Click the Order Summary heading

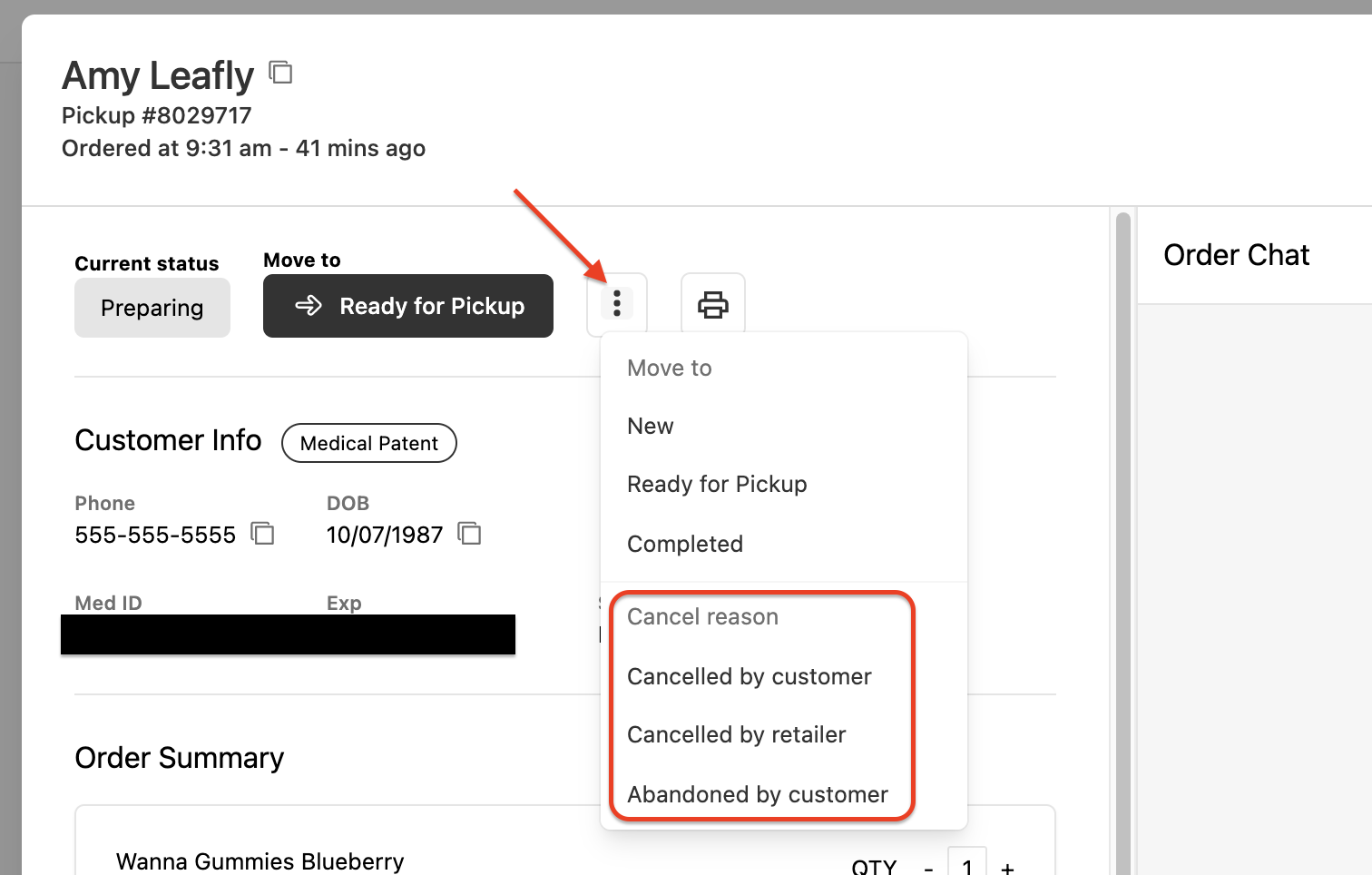pyautogui.click(x=180, y=758)
